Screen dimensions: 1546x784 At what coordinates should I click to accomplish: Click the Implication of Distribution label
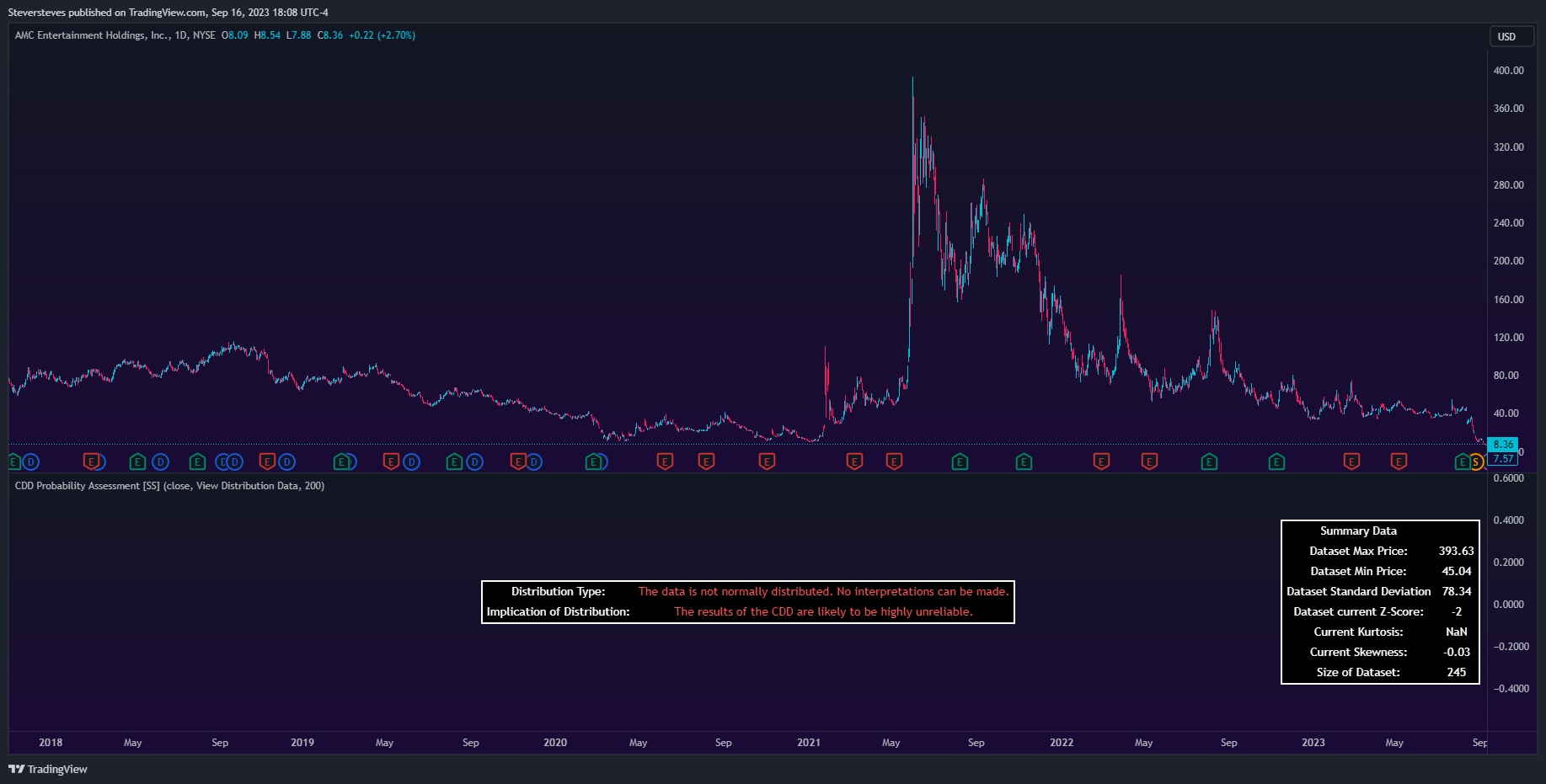[x=558, y=612]
